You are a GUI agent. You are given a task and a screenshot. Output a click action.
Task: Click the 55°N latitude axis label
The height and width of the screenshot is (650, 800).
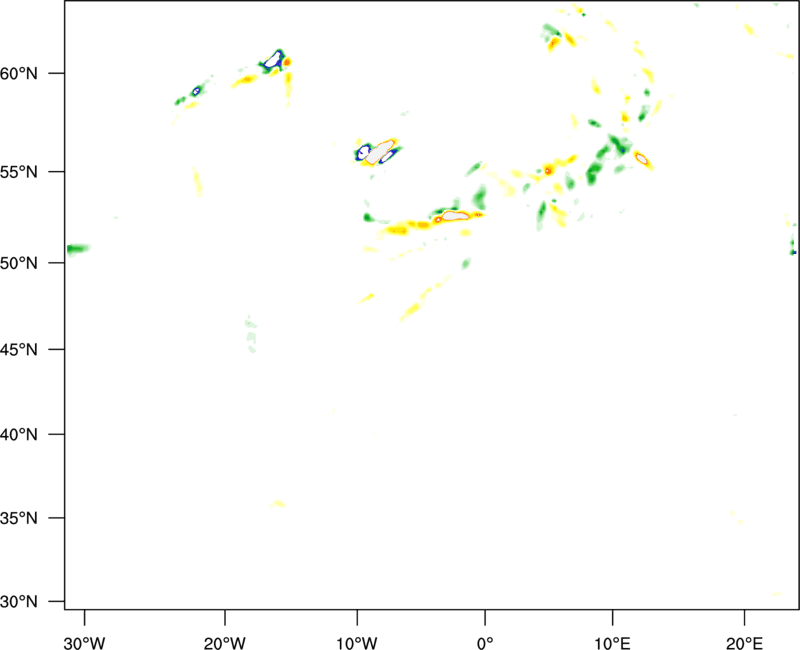(19, 172)
